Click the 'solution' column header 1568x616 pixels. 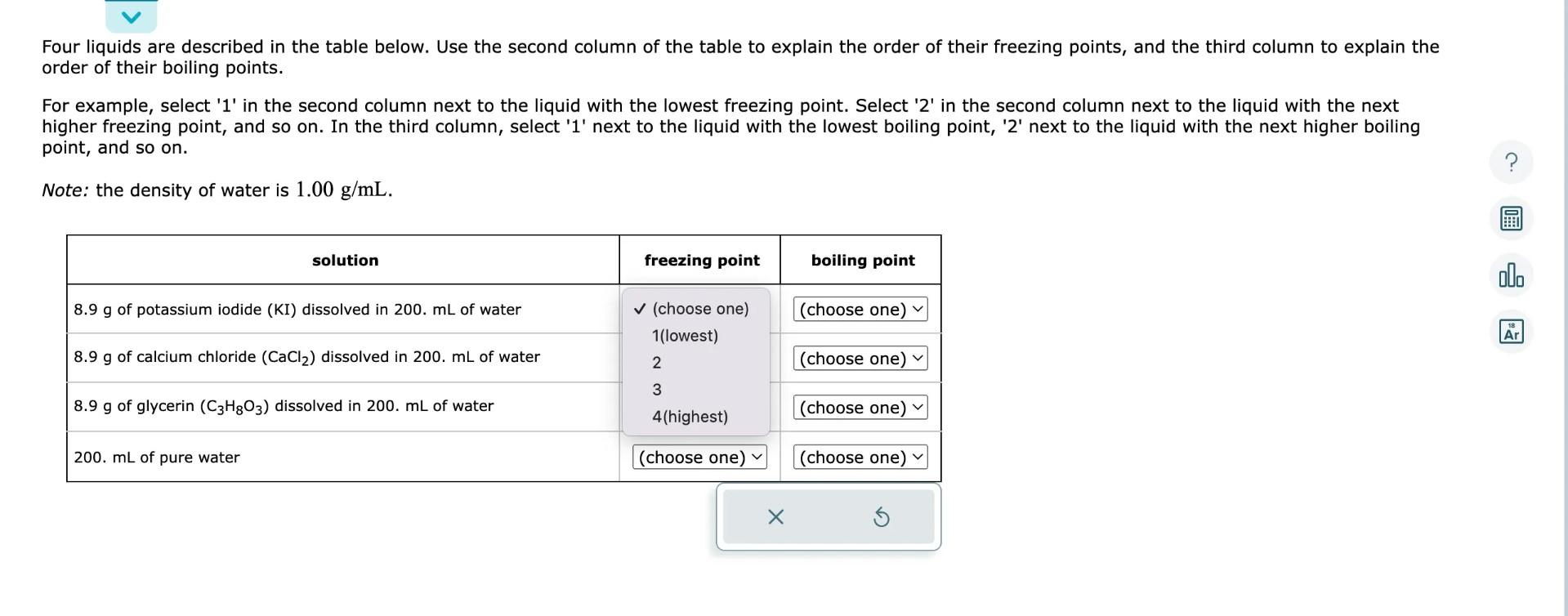[344, 260]
